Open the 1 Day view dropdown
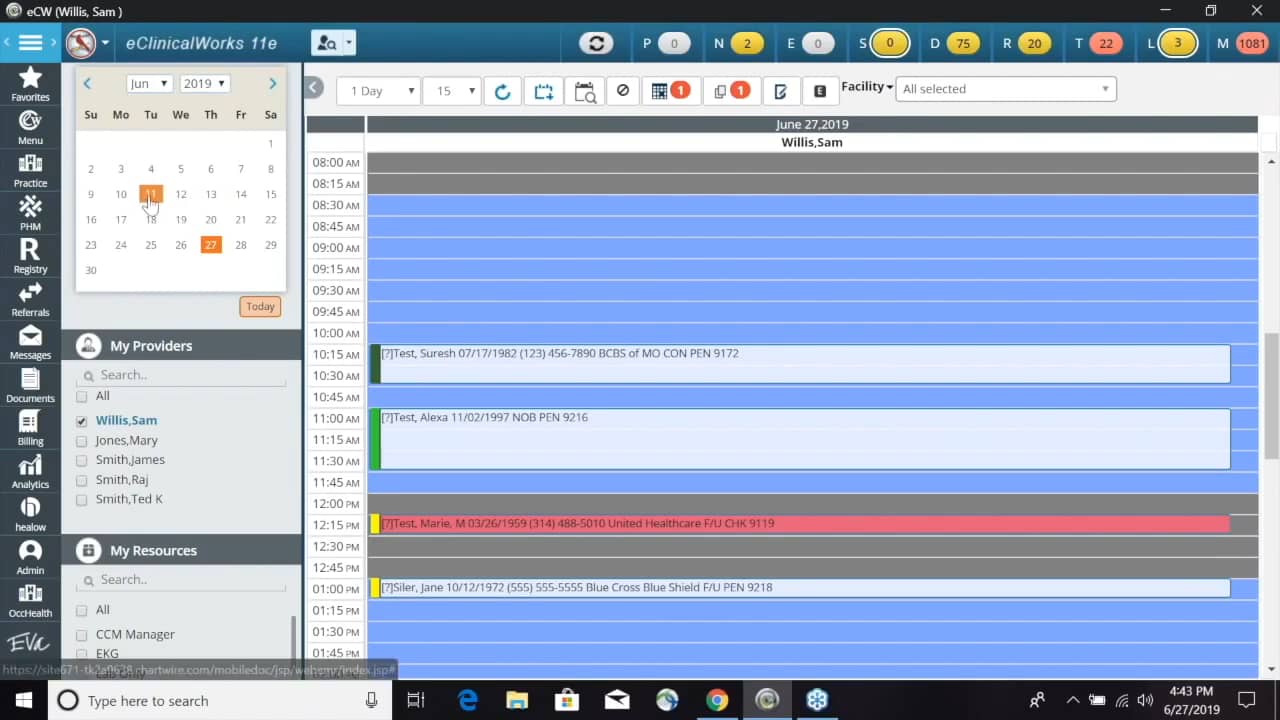Screen dimensions: 1280x720 (378, 91)
